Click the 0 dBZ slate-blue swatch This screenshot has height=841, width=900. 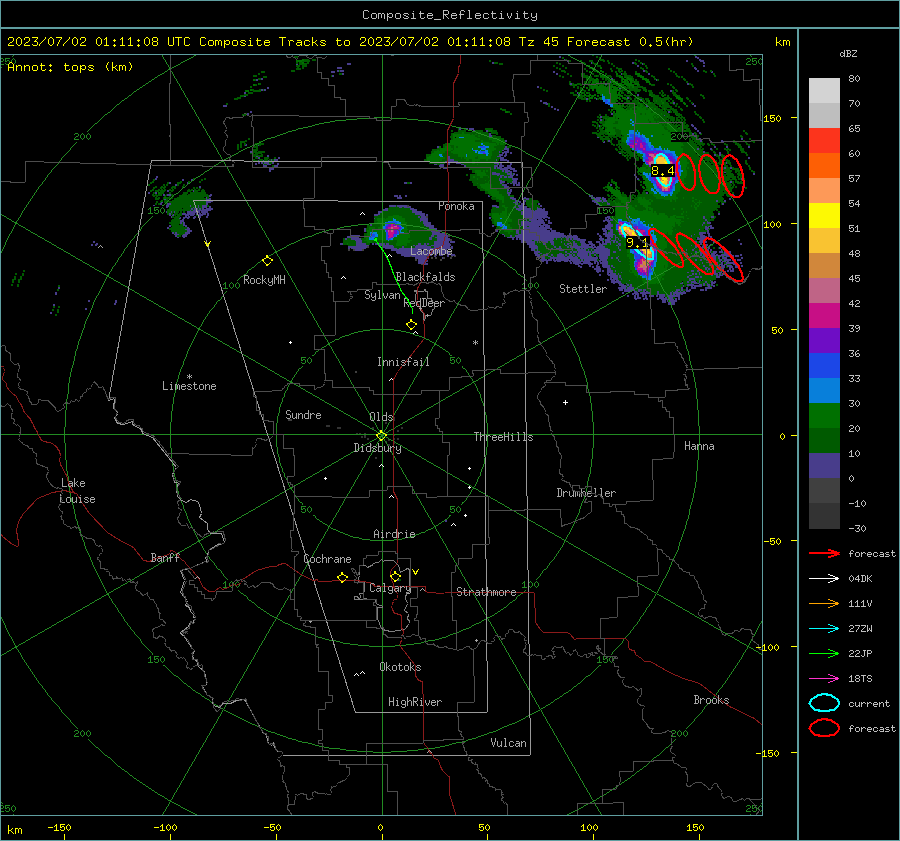[x=824, y=466]
